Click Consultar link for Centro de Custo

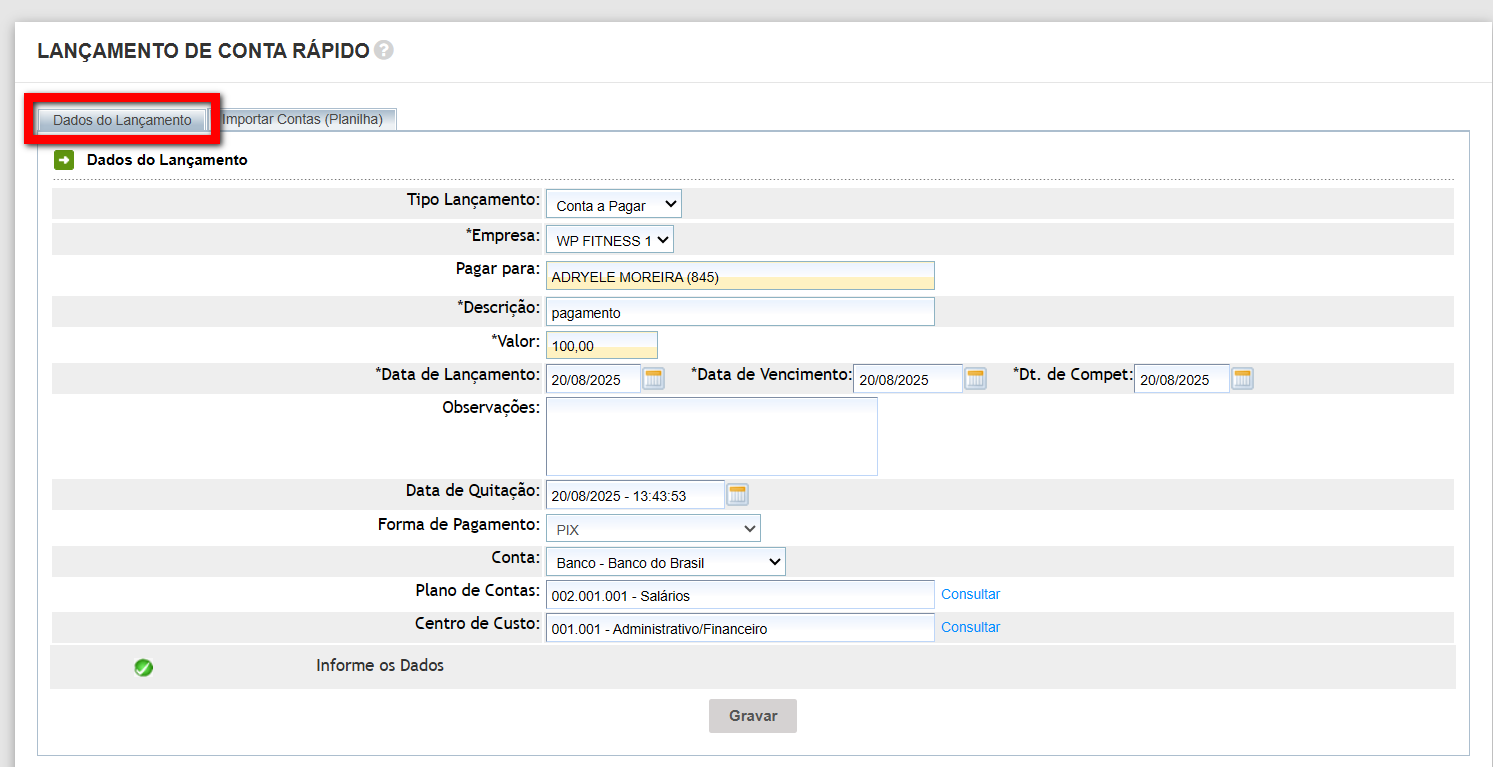(970, 627)
